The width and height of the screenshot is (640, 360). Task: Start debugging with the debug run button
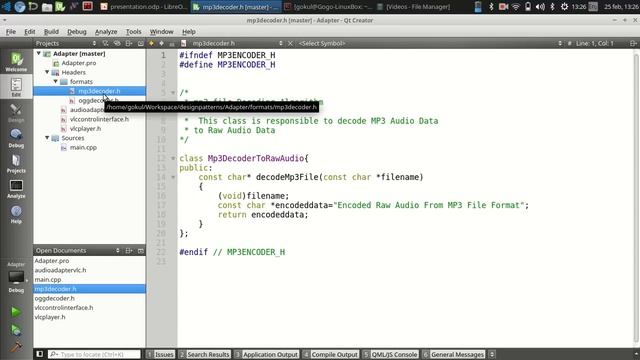click(x=16, y=330)
